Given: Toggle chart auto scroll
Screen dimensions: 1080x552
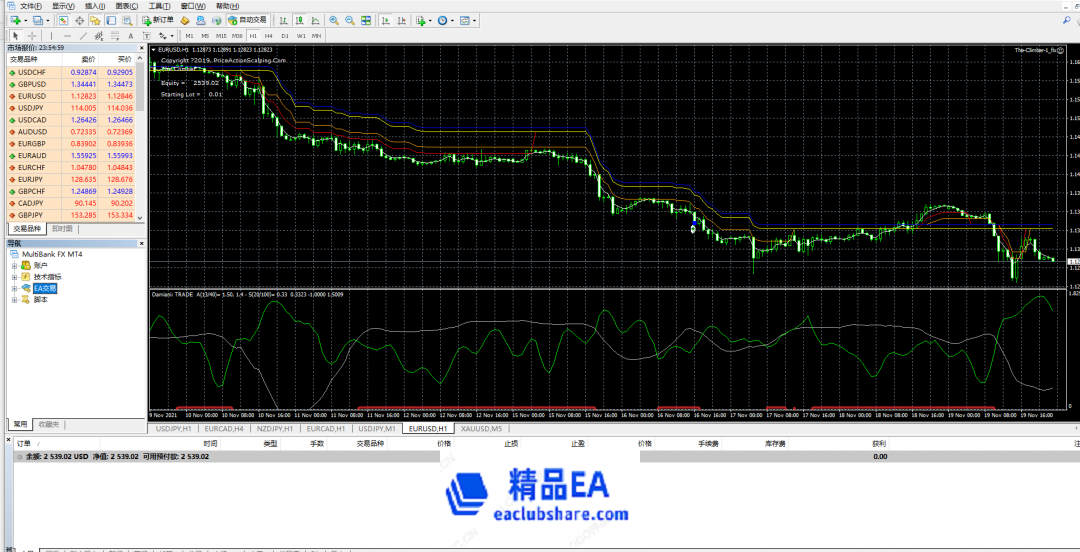Looking at the screenshot, I should point(385,21).
